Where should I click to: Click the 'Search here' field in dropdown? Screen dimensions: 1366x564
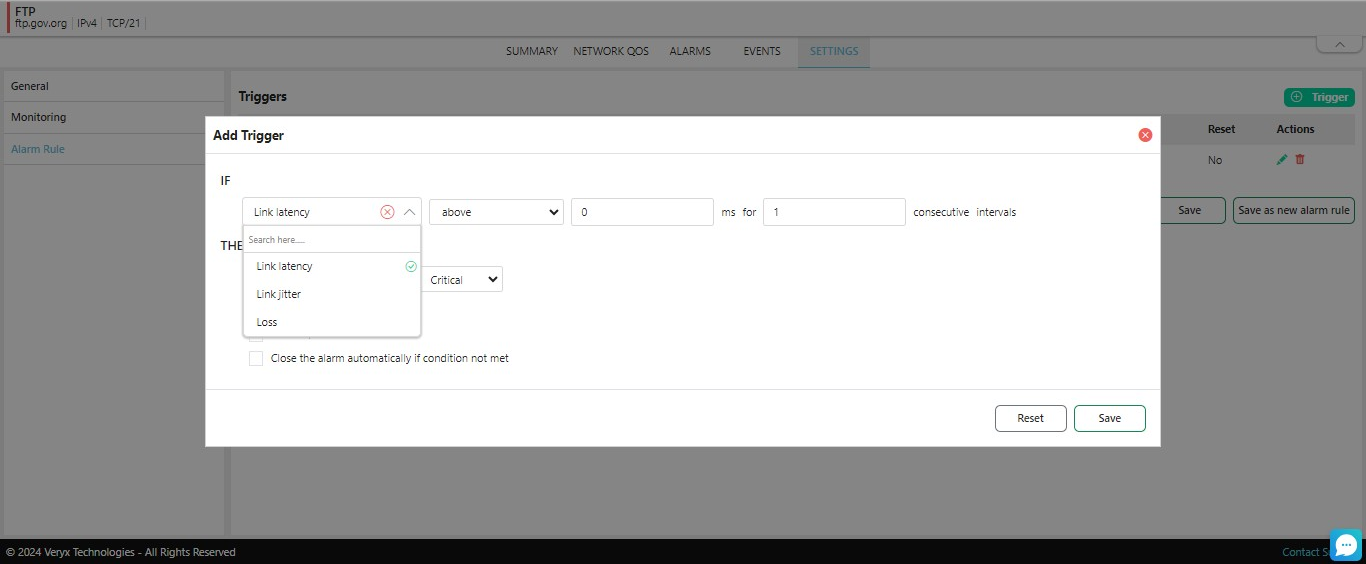[x=331, y=240]
